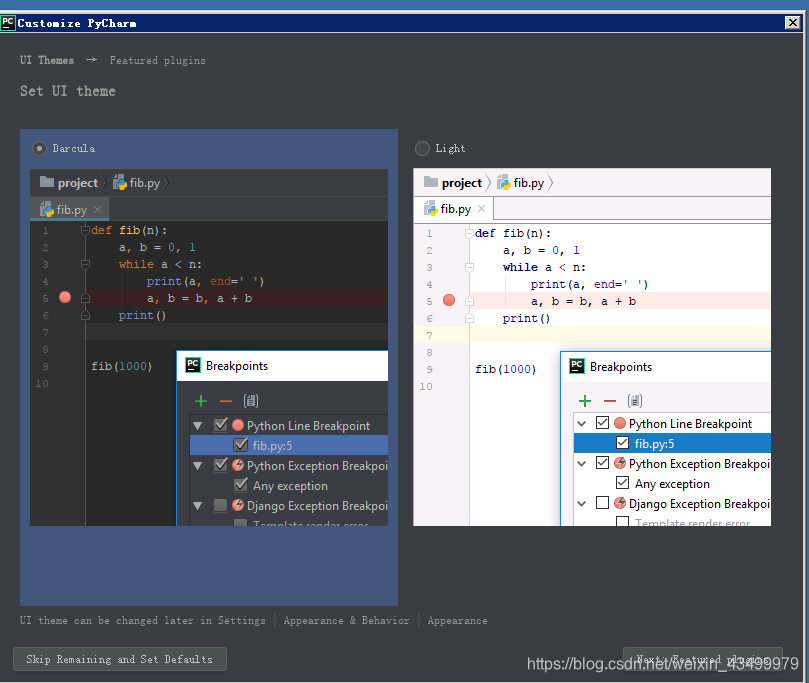Click the remove breakpoint minus in Darcula preview
The width and height of the screenshot is (809, 683).
[226, 401]
